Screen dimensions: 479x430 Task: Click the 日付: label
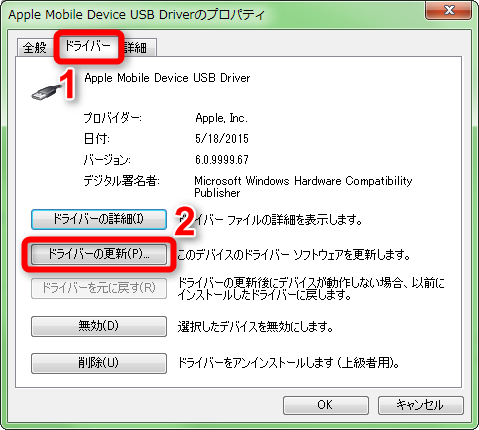click(97, 139)
